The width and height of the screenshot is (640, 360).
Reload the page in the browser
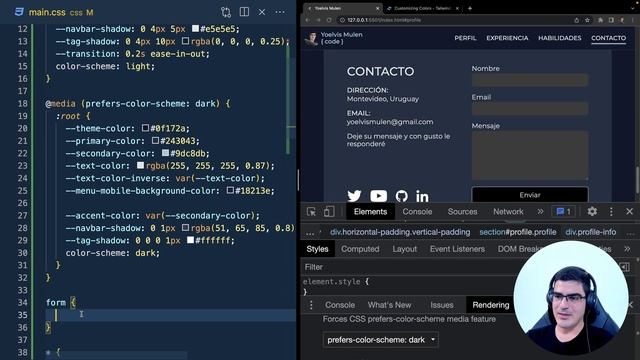[x=329, y=20]
